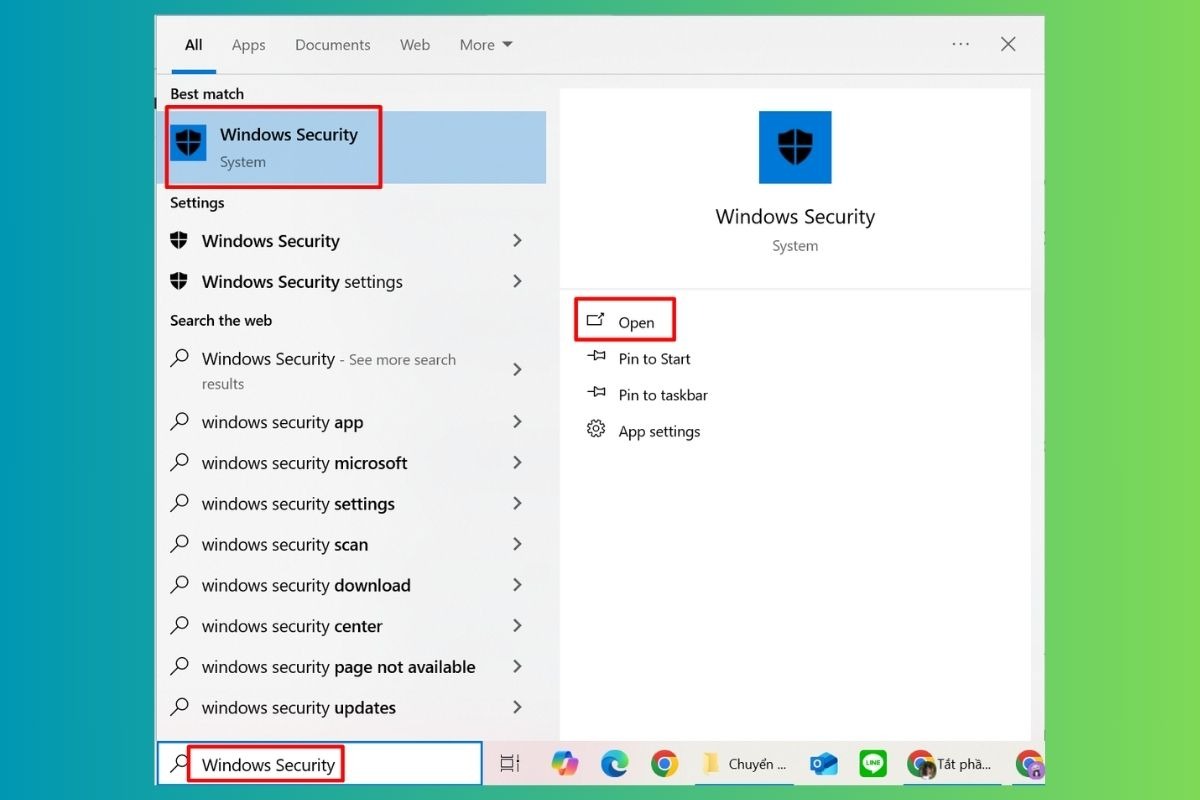Screen dimensions: 1200x800
Task: Open Outlook from the taskbar
Action: coord(823,764)
